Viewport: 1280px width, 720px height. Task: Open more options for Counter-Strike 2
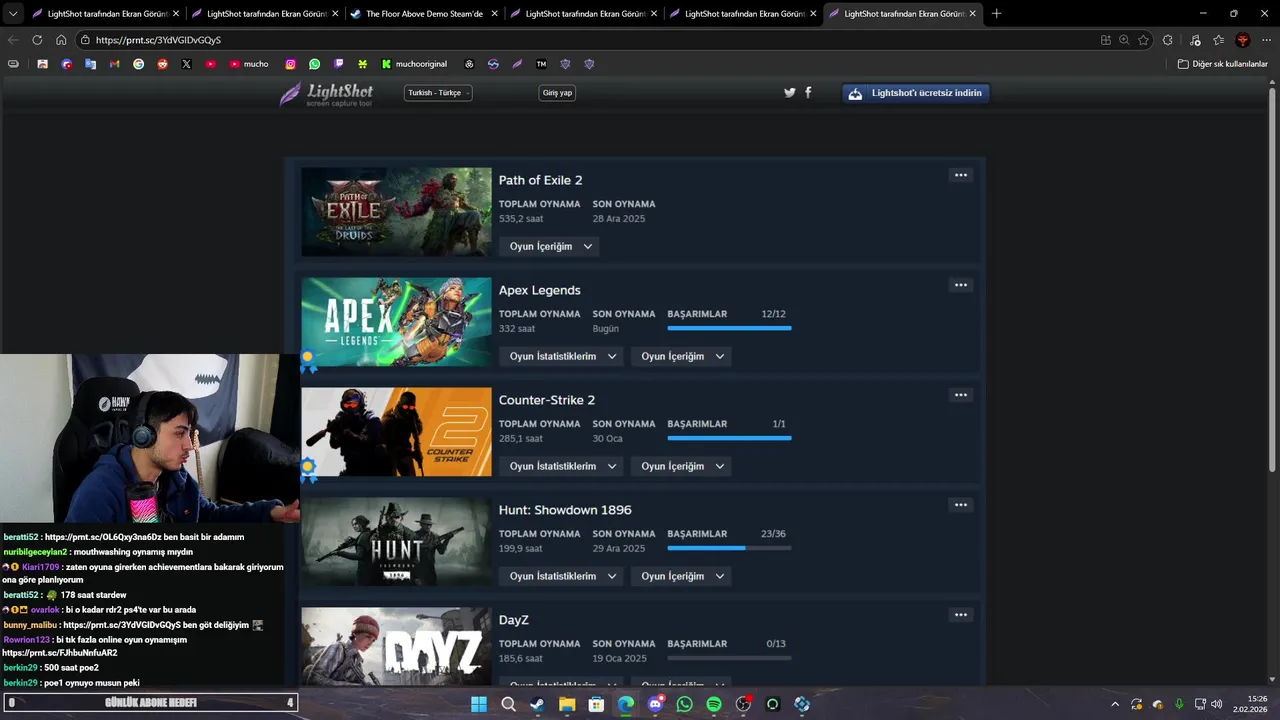coord(961,395)
